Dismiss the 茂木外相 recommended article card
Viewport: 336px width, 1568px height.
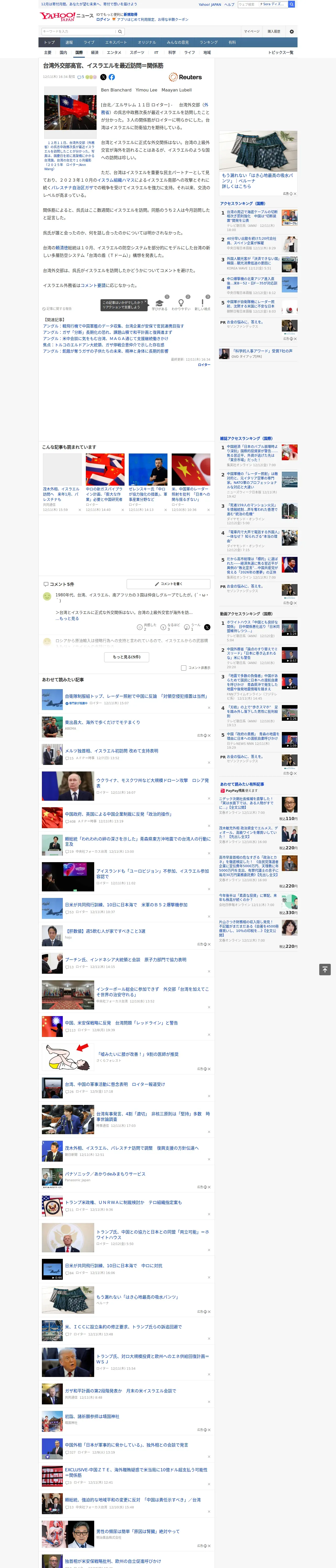(80, 510)
